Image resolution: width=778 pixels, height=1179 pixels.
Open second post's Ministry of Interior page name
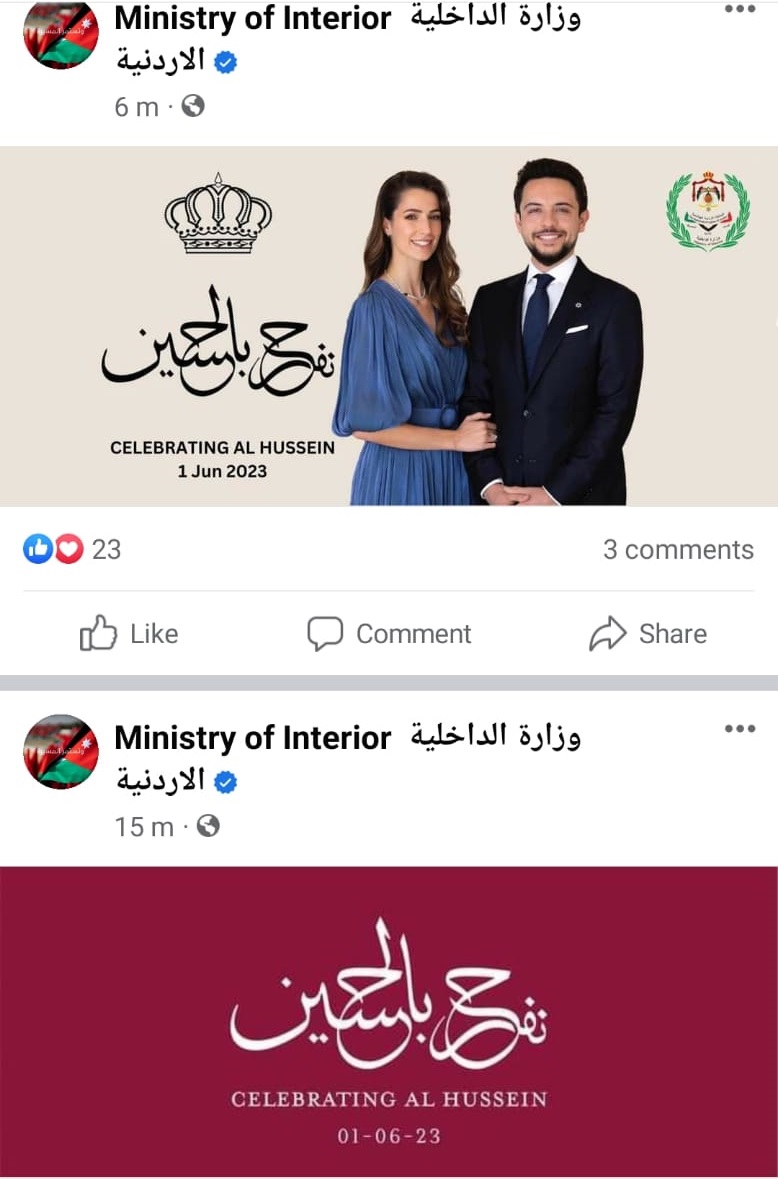tap(253, 738)
